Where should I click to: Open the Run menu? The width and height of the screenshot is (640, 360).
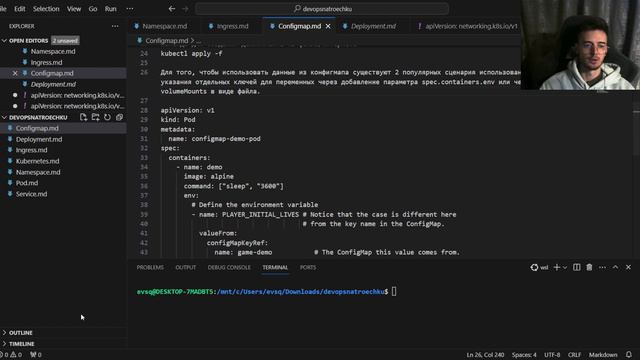[x=110, y=9]
